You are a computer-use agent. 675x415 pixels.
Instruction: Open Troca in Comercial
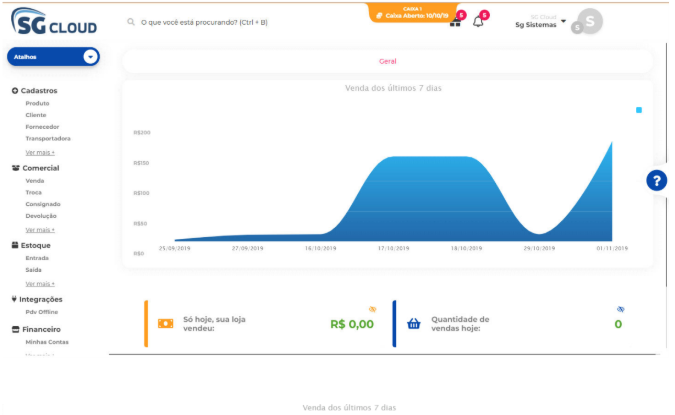click(x=34, y=192)
